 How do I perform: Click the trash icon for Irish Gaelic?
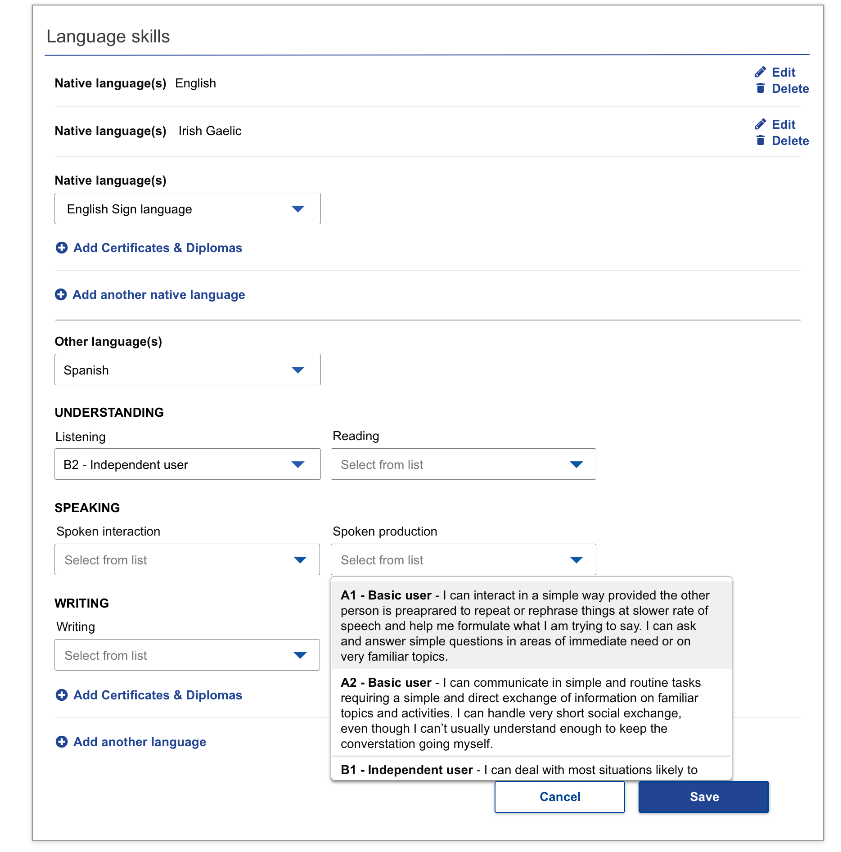coord(760,140)
